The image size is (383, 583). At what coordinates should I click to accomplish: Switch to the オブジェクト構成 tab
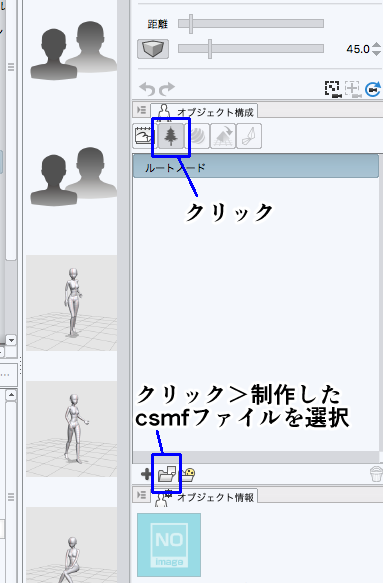204,111
